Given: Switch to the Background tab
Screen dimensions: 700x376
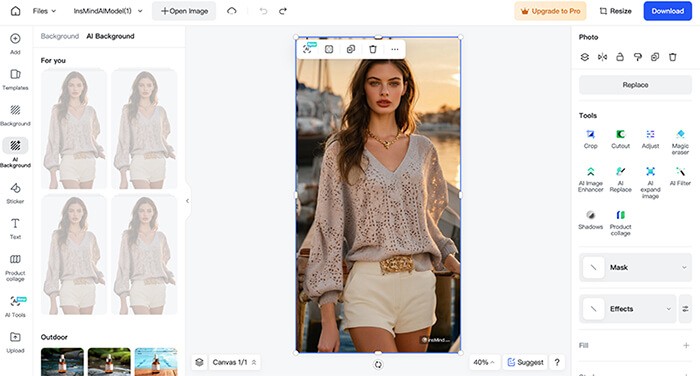Looking at the screenshot, I should point(60,36).
